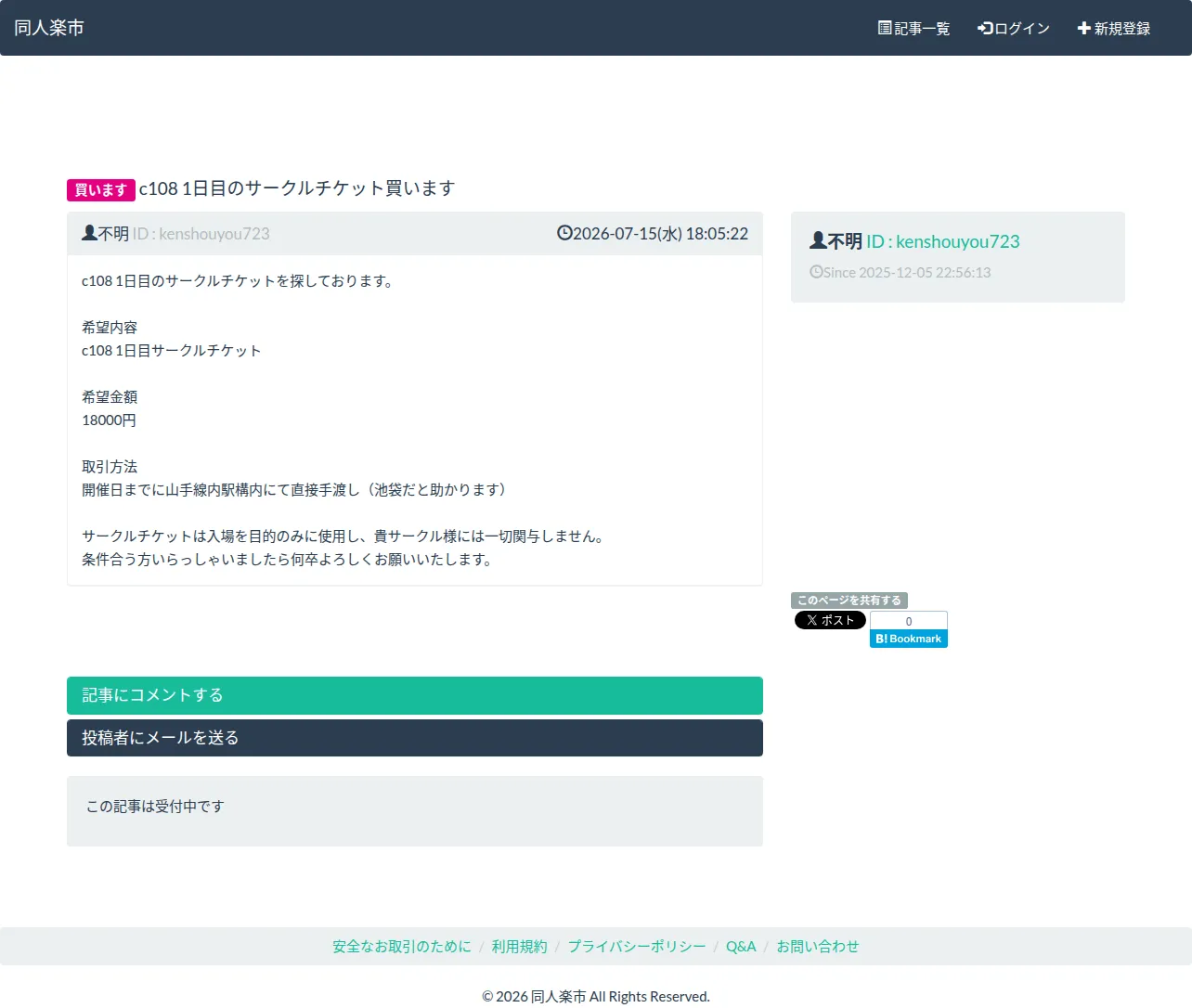The image size is (1192, 1008).
Task: Open 同人楽市 home from navbar brand
Action: tap(49, 28)
